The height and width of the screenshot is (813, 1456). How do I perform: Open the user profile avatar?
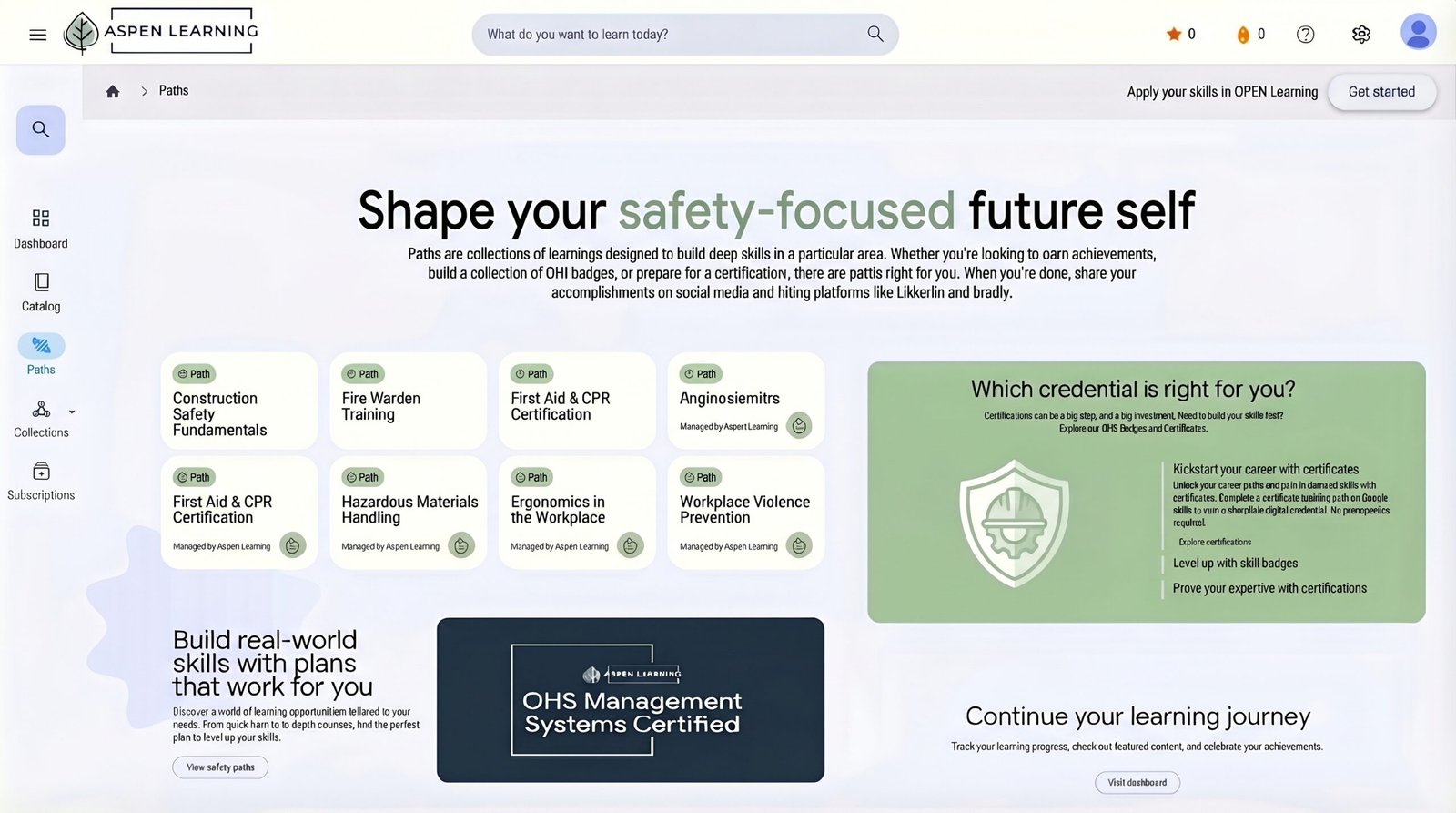[1418, 32]
